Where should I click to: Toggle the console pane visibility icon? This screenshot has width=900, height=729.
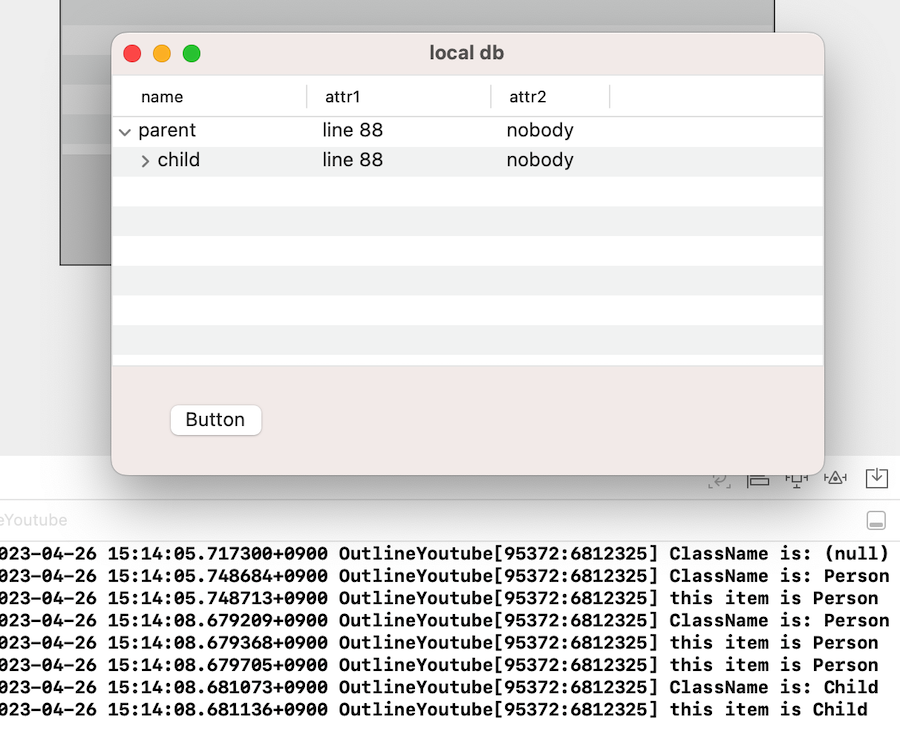point(876,520)
